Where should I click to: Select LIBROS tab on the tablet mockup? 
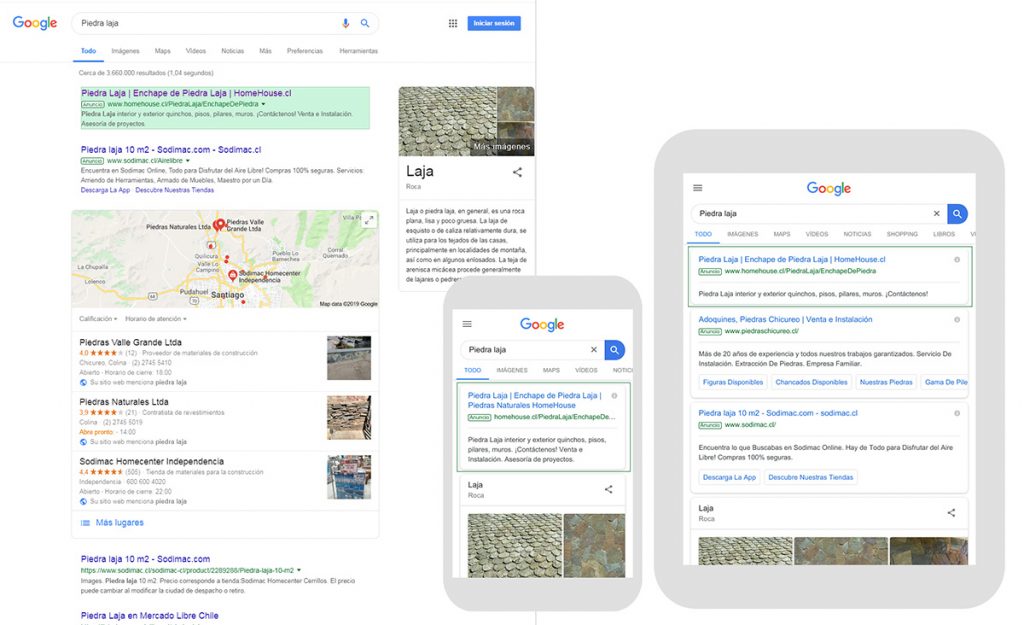click(x=944, y=234)
